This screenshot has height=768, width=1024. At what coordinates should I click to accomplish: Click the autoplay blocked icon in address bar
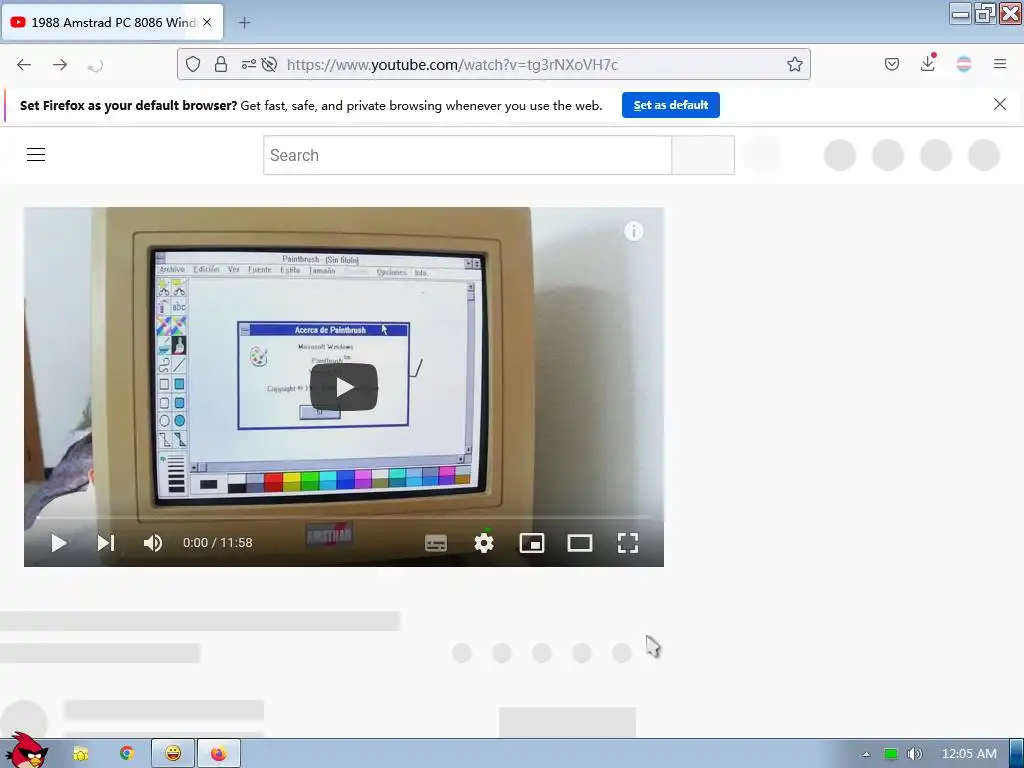269,64
